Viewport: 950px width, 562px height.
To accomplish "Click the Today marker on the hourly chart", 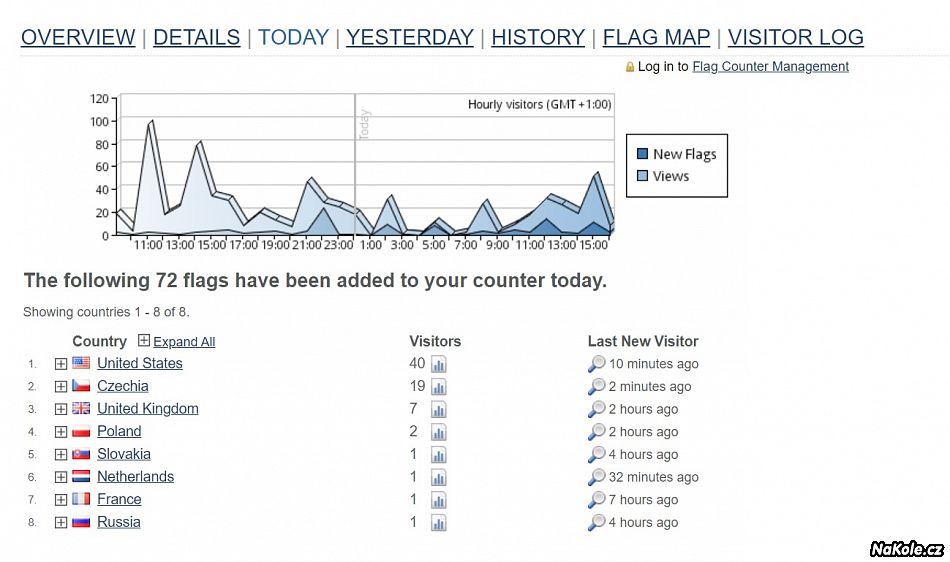I will pyautogui.click(x=364, y=125).
